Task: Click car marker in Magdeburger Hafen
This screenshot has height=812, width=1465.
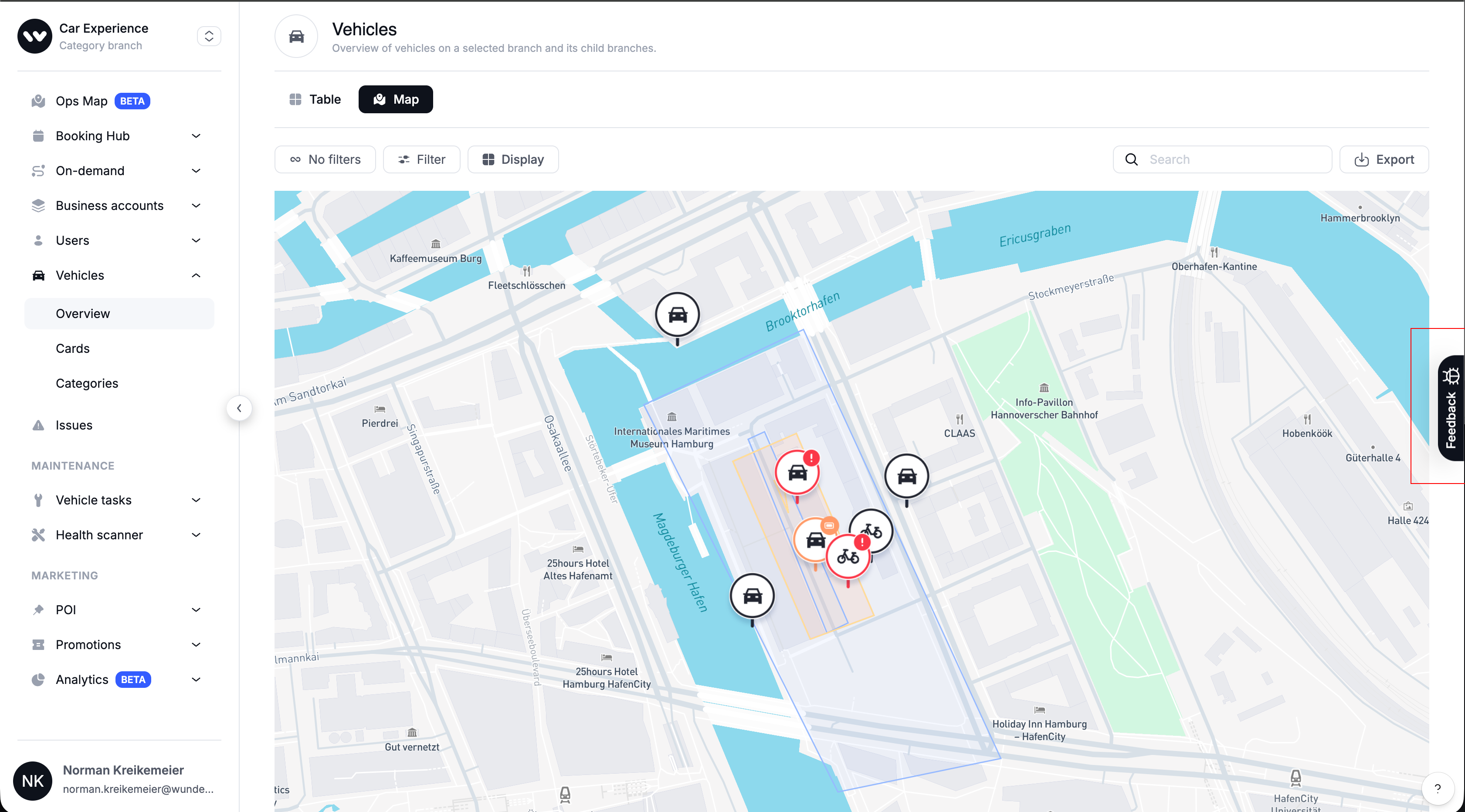Action: pos(752,596)
